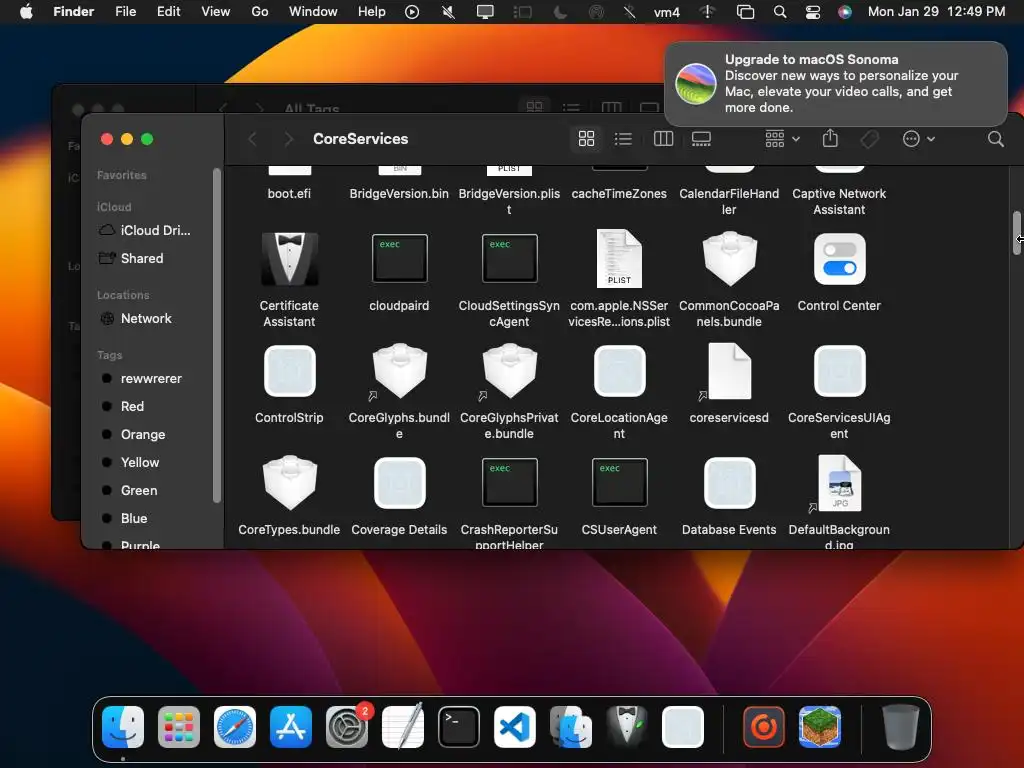Viewport: 1024px width, 768px height.
Task: Open the Apple menu
Action: pos(26,12)
